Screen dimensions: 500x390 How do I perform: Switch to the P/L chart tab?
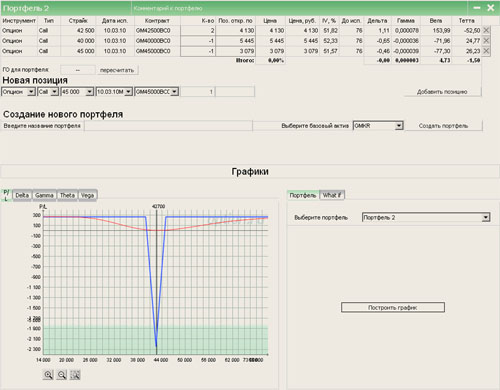point(6,195)
